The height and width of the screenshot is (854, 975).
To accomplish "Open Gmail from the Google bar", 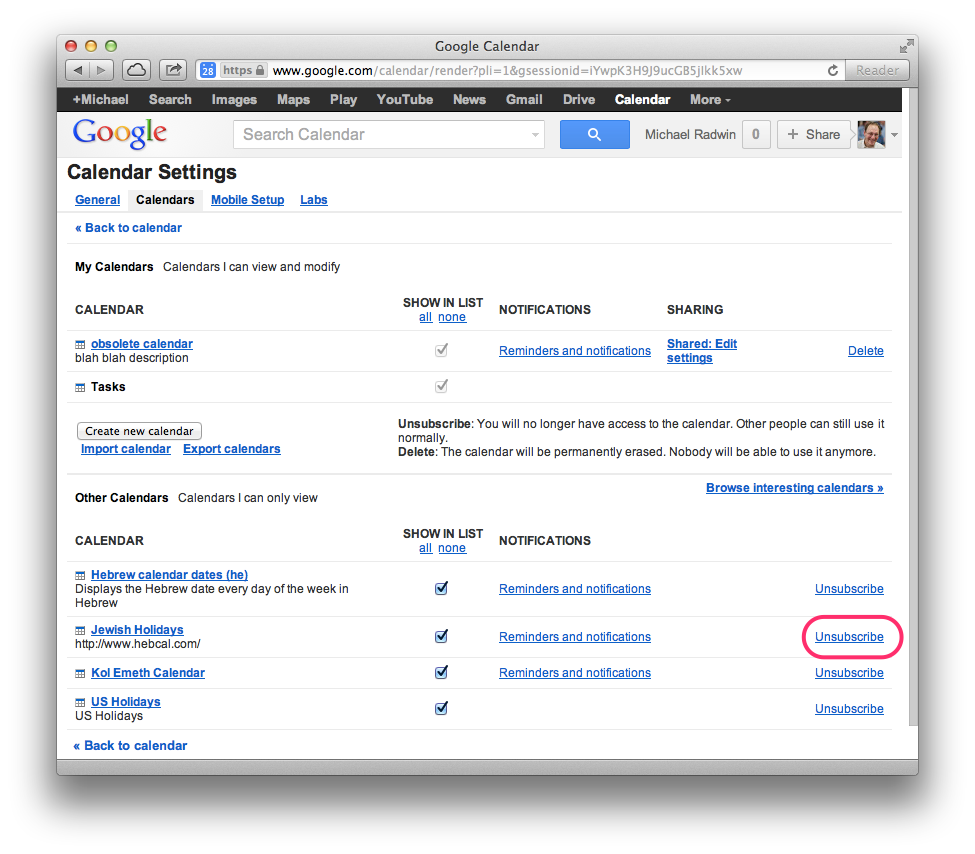I will point(524,100).
